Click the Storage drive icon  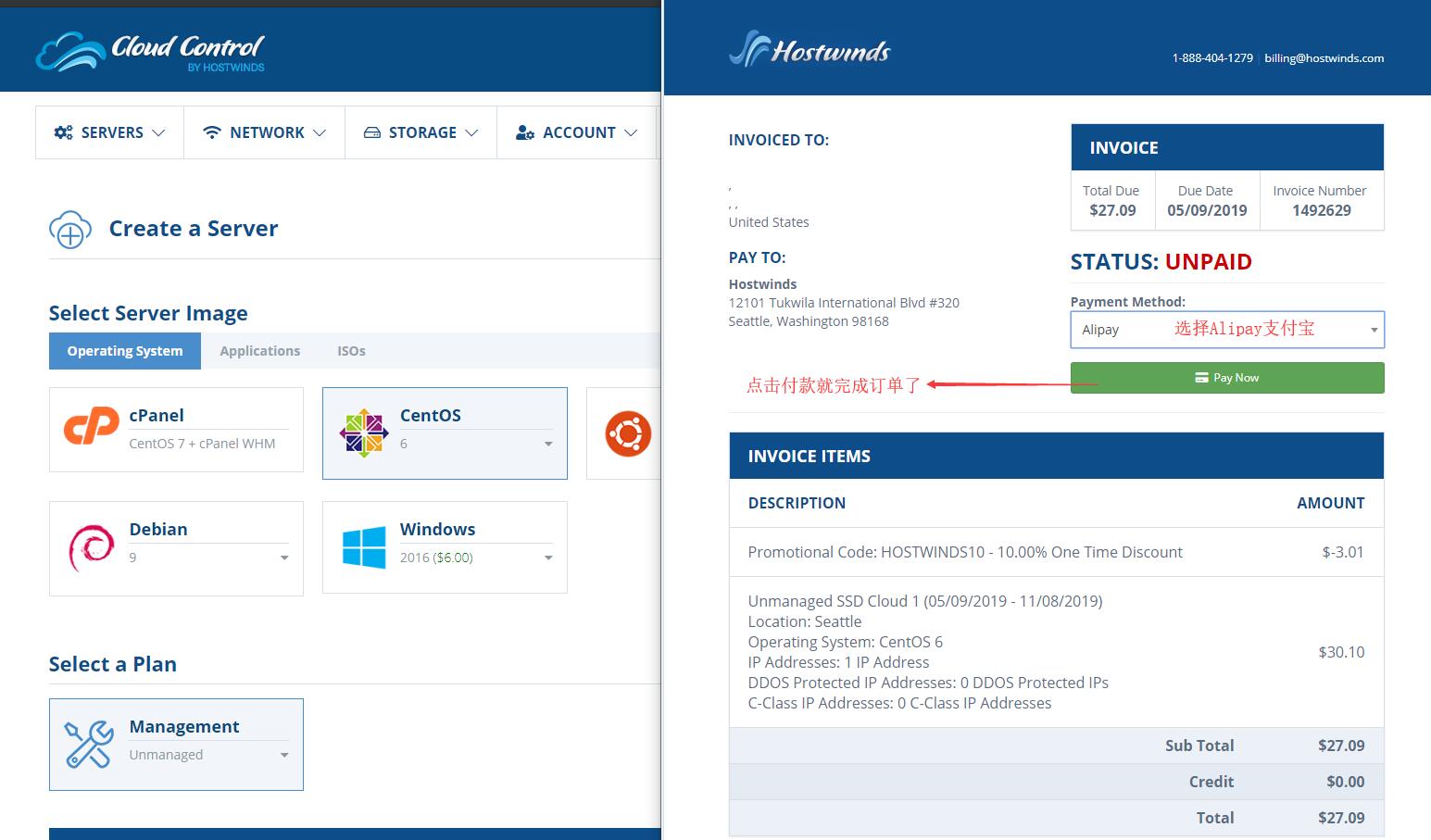tap(372, 132)
